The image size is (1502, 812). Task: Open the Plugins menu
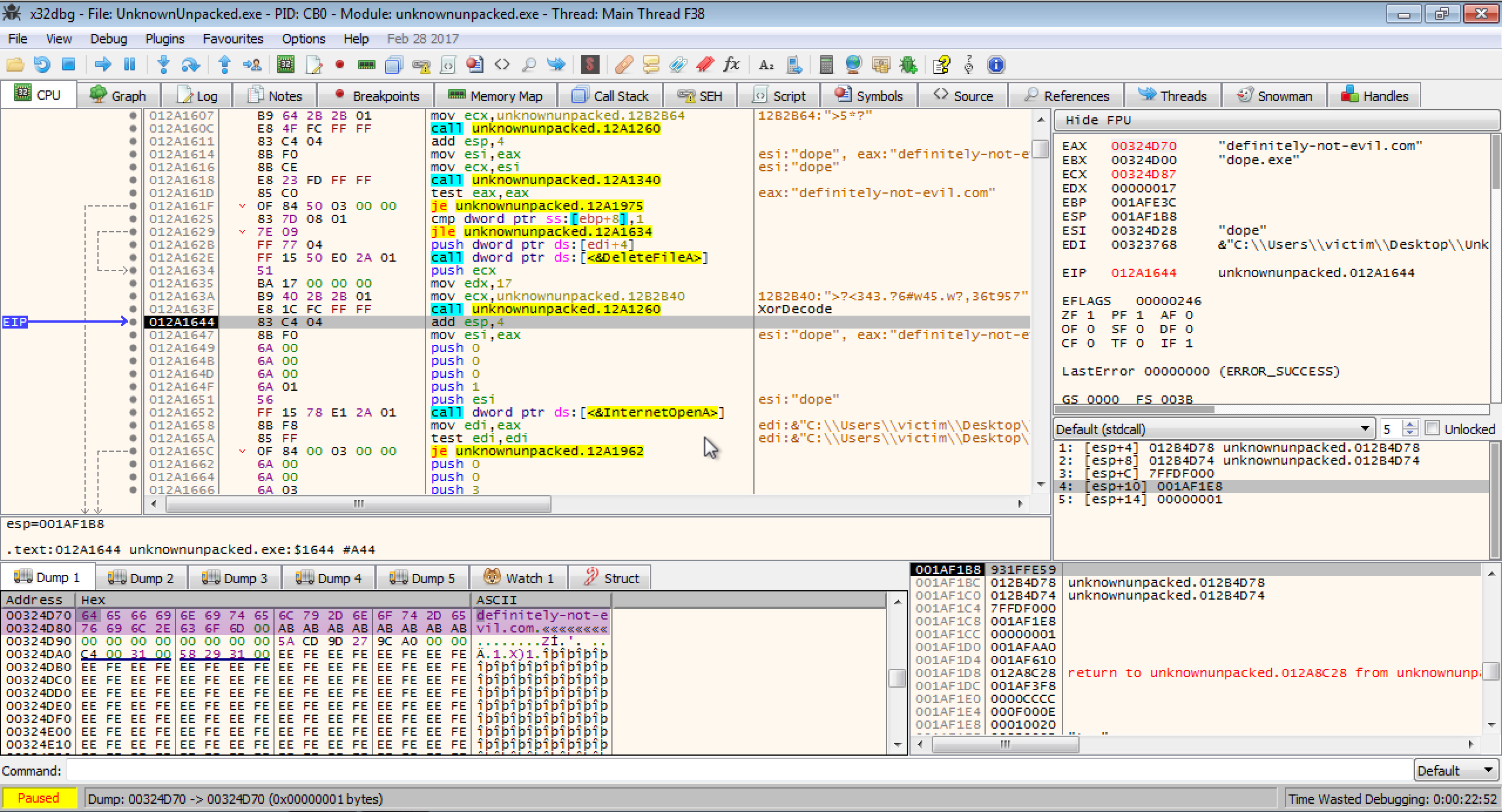(x=165, y=39)
